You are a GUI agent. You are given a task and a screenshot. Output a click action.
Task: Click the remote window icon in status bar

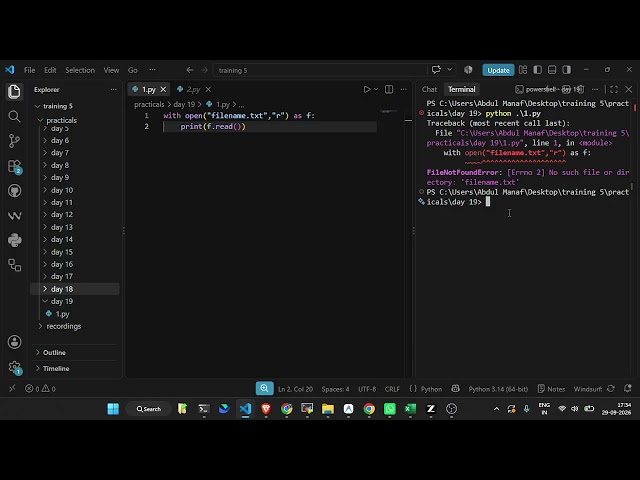point(12,388)
